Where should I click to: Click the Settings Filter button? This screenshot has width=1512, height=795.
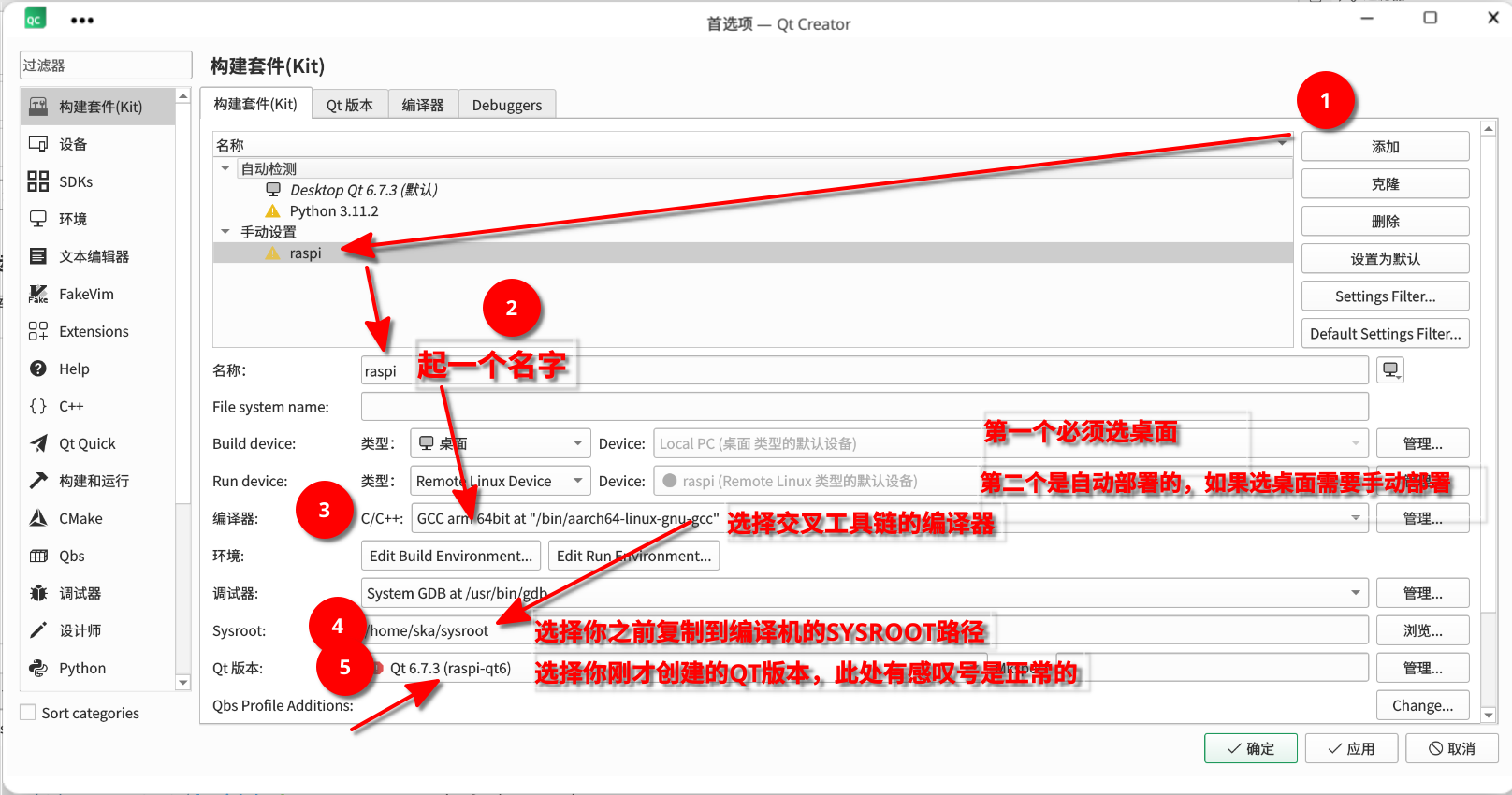click(1385, 296)
